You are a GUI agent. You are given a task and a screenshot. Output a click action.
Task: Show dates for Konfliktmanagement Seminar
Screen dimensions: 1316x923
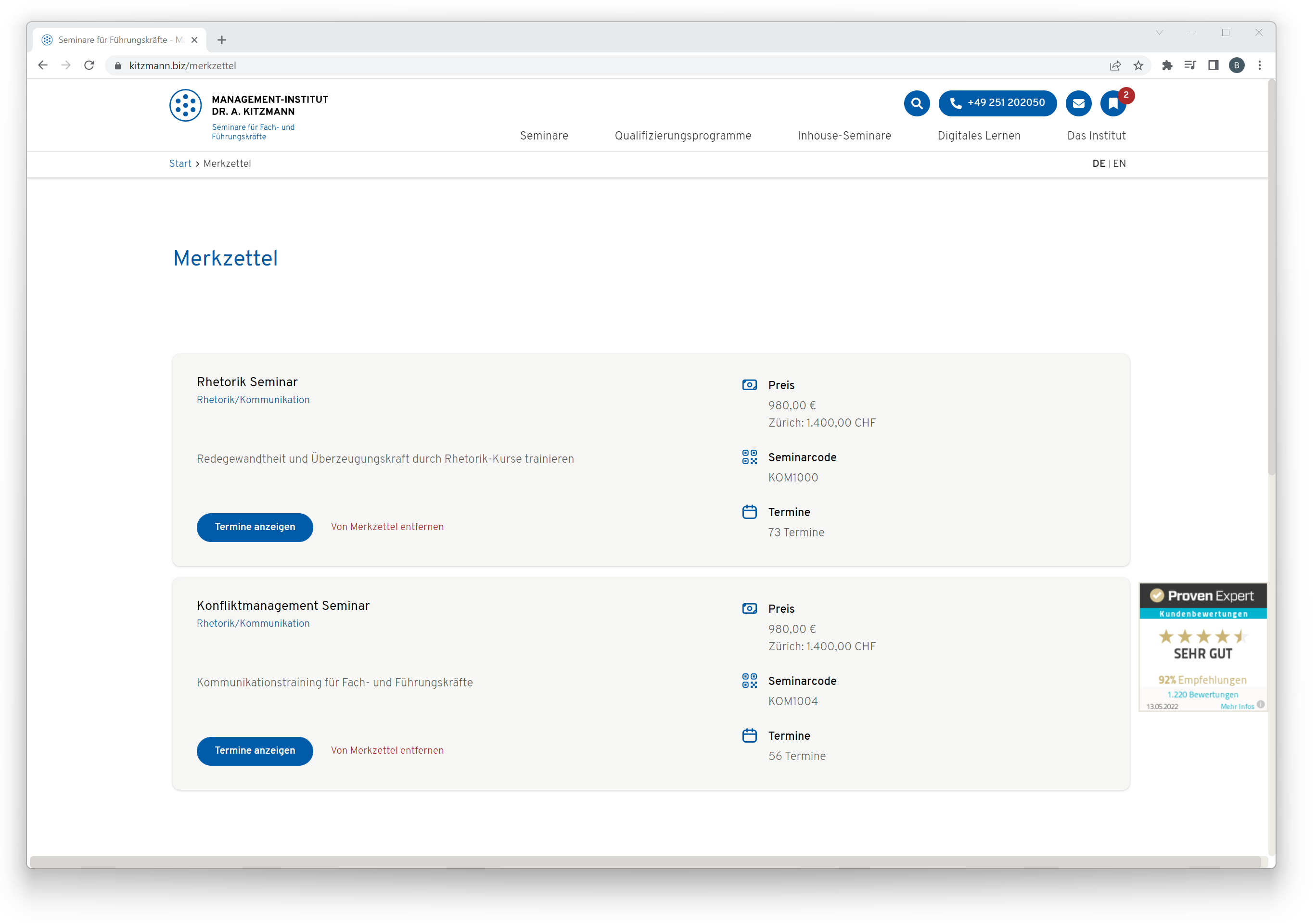coord(255,750)
